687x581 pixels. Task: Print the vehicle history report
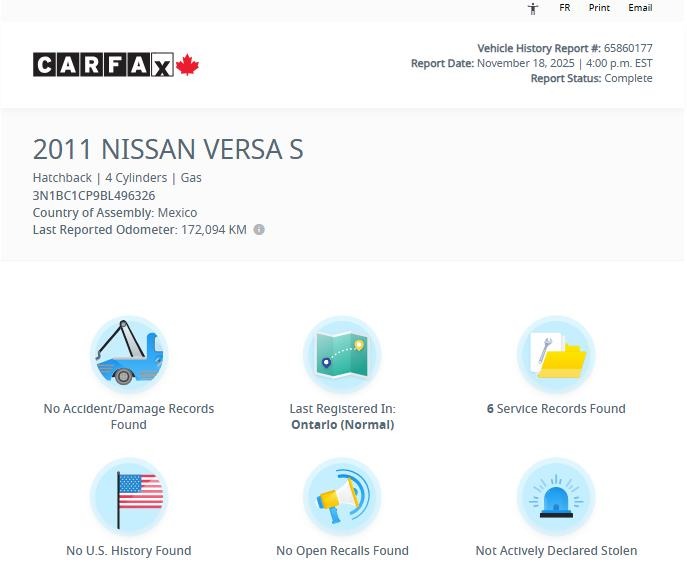coord(599,8)
